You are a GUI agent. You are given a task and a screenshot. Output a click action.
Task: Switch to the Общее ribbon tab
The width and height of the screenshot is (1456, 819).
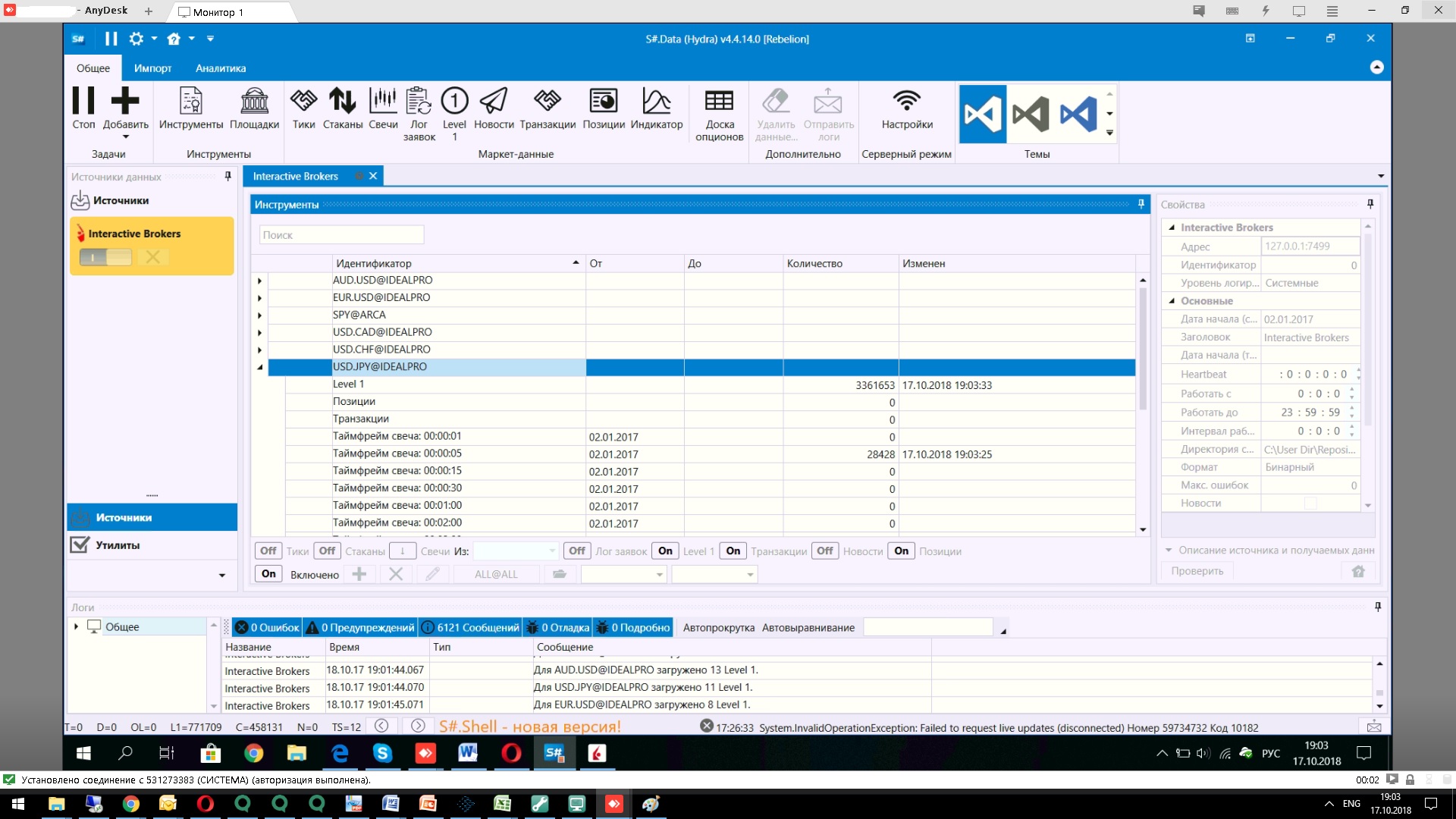[93, 68]
